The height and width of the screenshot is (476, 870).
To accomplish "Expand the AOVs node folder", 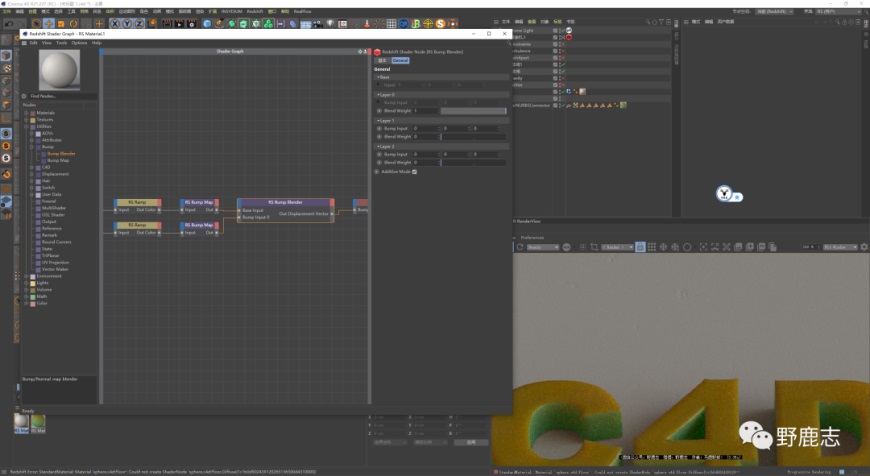I will (x=32, y=133).
